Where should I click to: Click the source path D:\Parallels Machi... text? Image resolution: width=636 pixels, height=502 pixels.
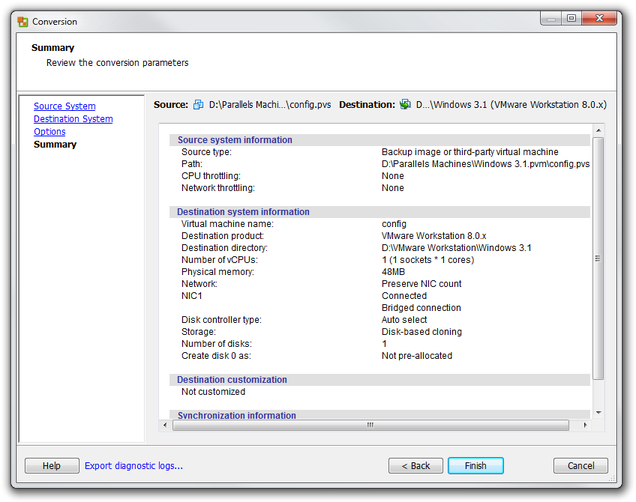270,105
